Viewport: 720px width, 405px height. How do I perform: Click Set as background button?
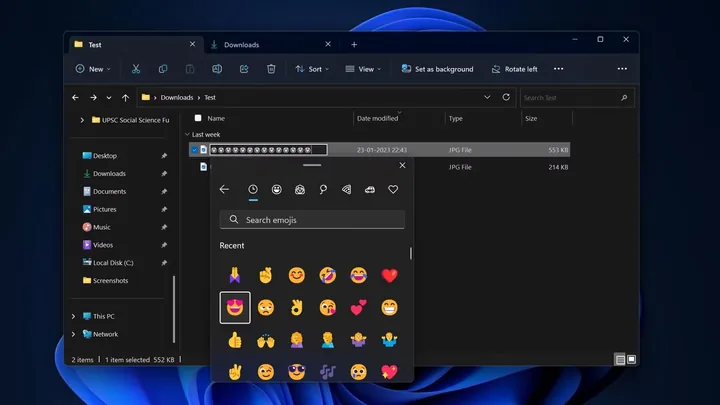click(x=438, y=69)
